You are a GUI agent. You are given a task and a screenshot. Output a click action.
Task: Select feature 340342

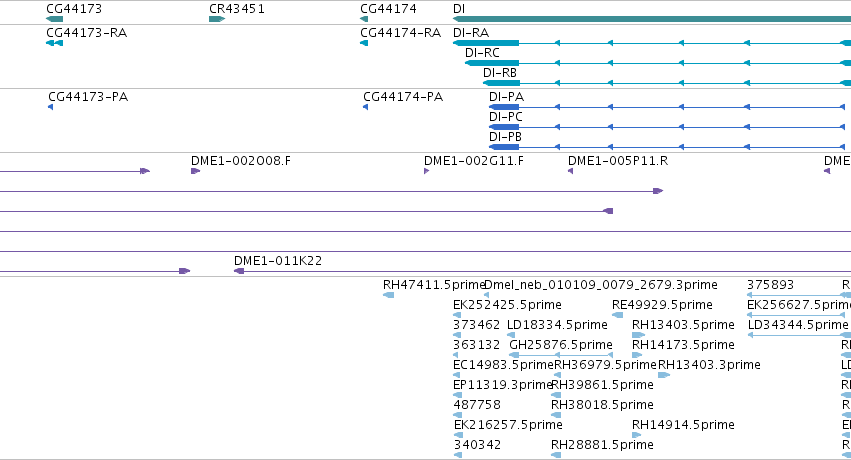(477, 445)
